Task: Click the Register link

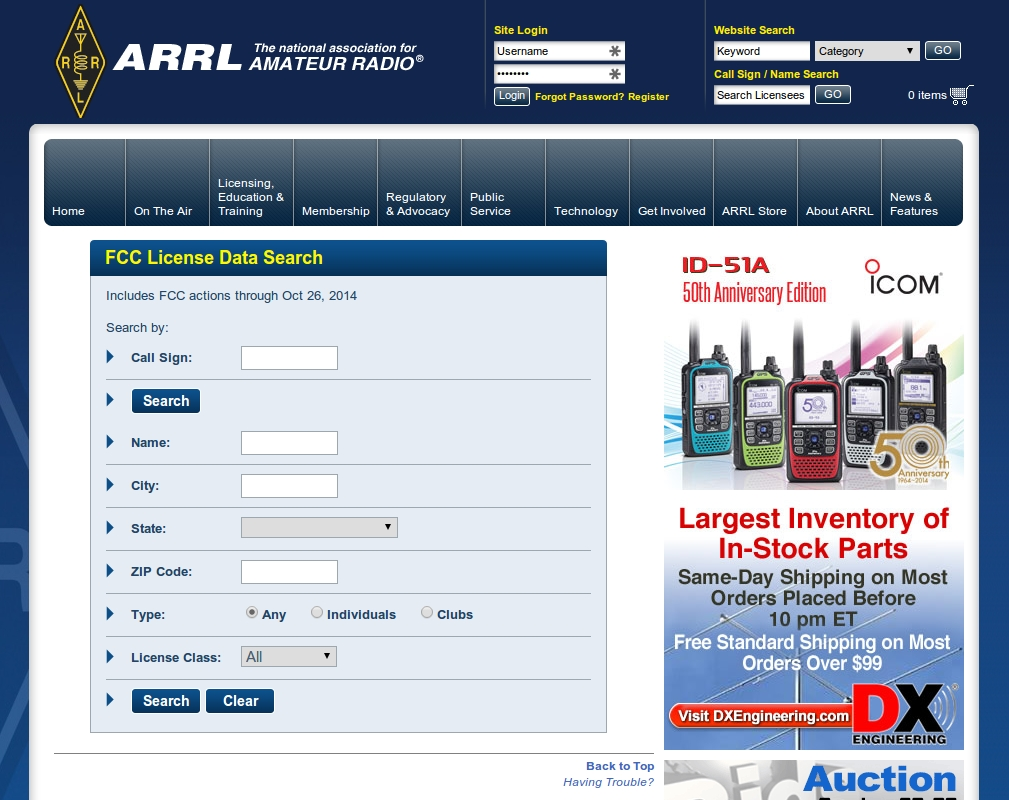Action: click(x=649, y=97)
